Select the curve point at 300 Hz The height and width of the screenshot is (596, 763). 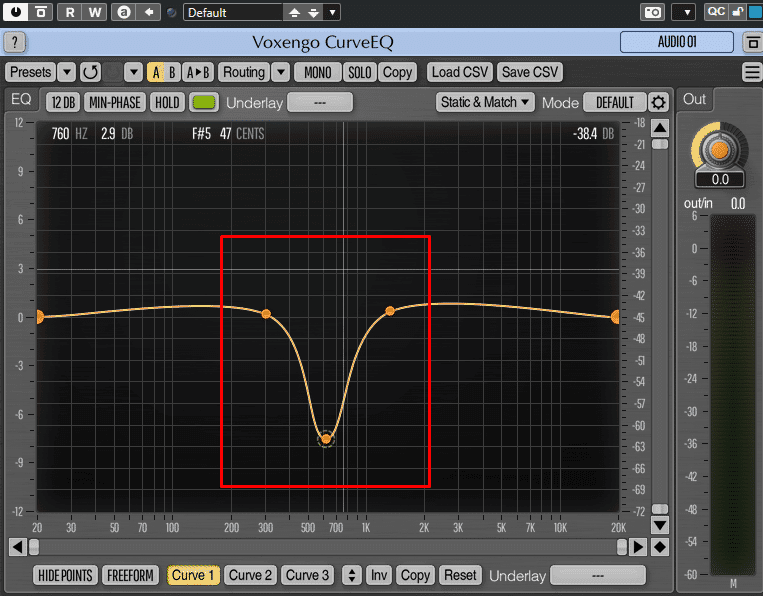click(x=266, y=314)
